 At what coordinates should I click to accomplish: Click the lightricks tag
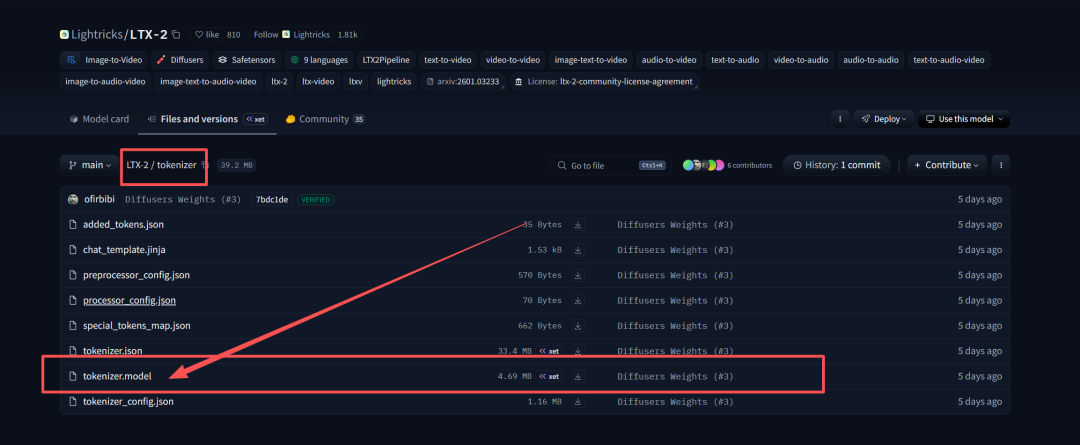pyautogui.click(x=394, y=81)
